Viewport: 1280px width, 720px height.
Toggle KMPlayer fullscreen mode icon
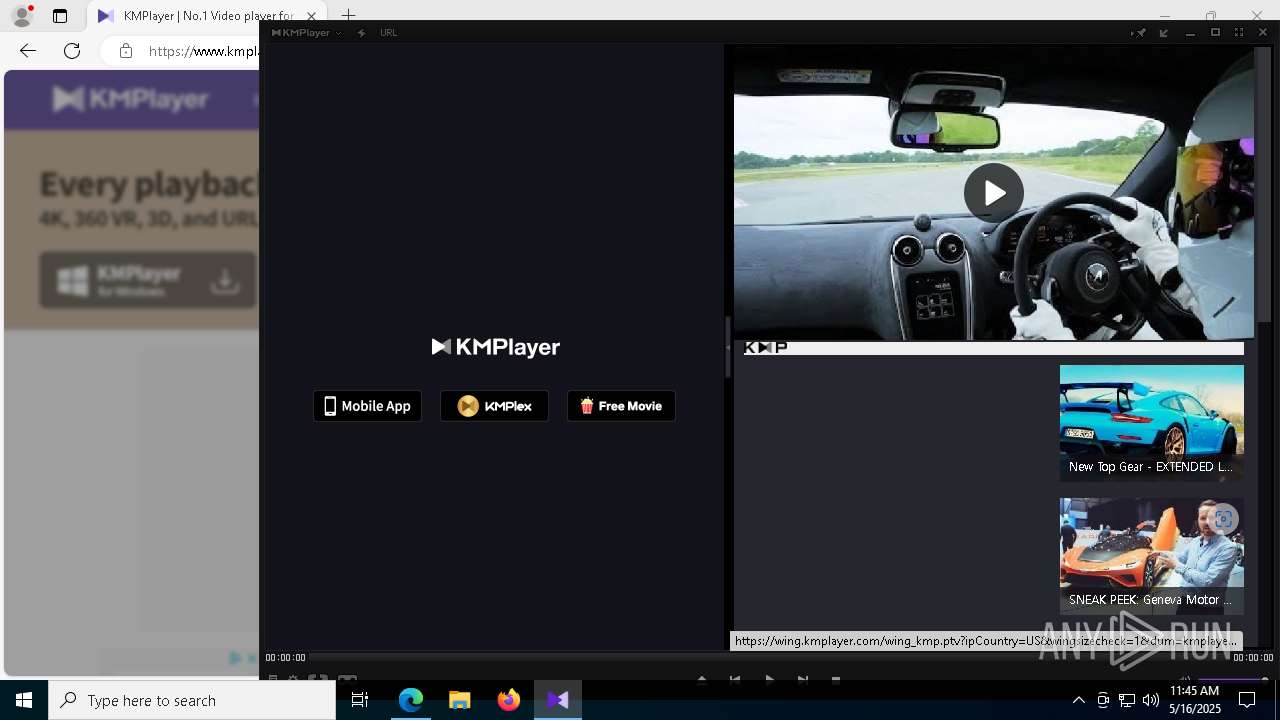(1239, 33)
